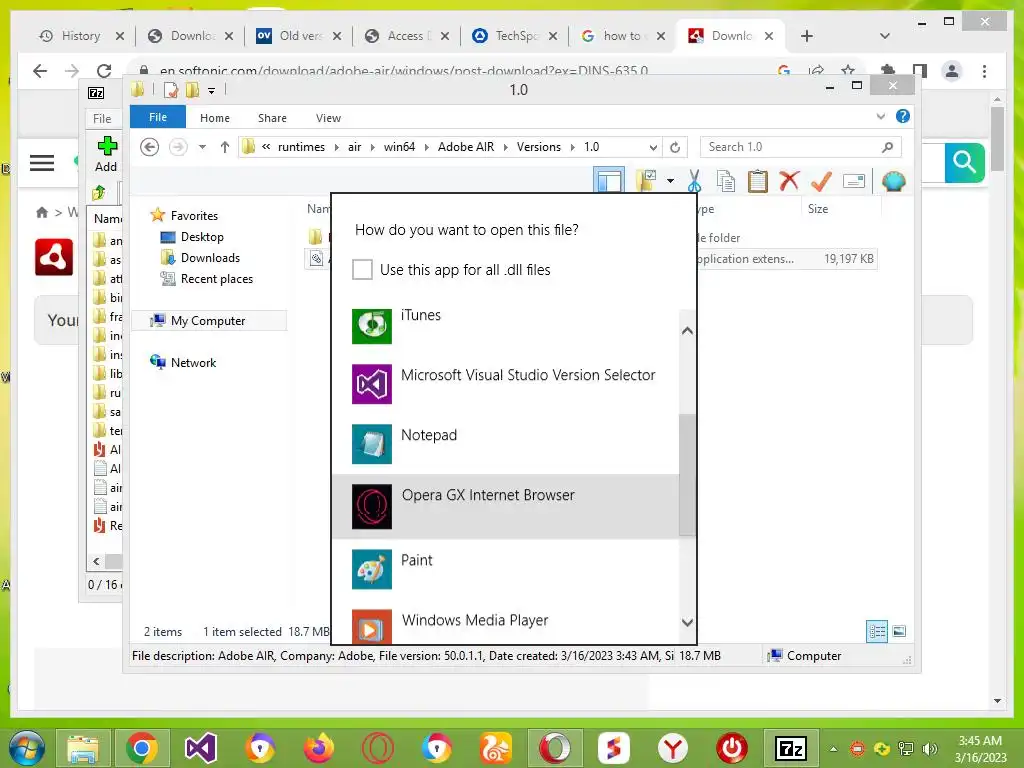Open Visual Studio from the taskbar

pyautogui.click(x=200, y=748)
